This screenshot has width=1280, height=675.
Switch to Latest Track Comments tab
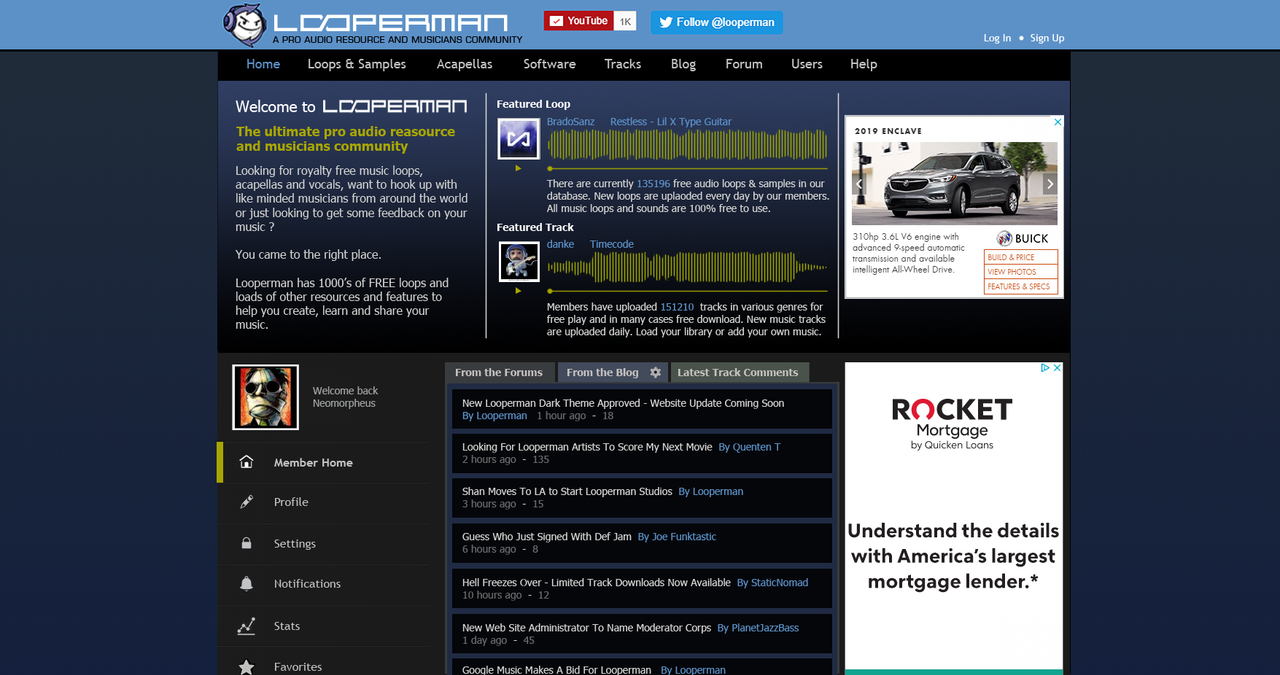(738, 372)
